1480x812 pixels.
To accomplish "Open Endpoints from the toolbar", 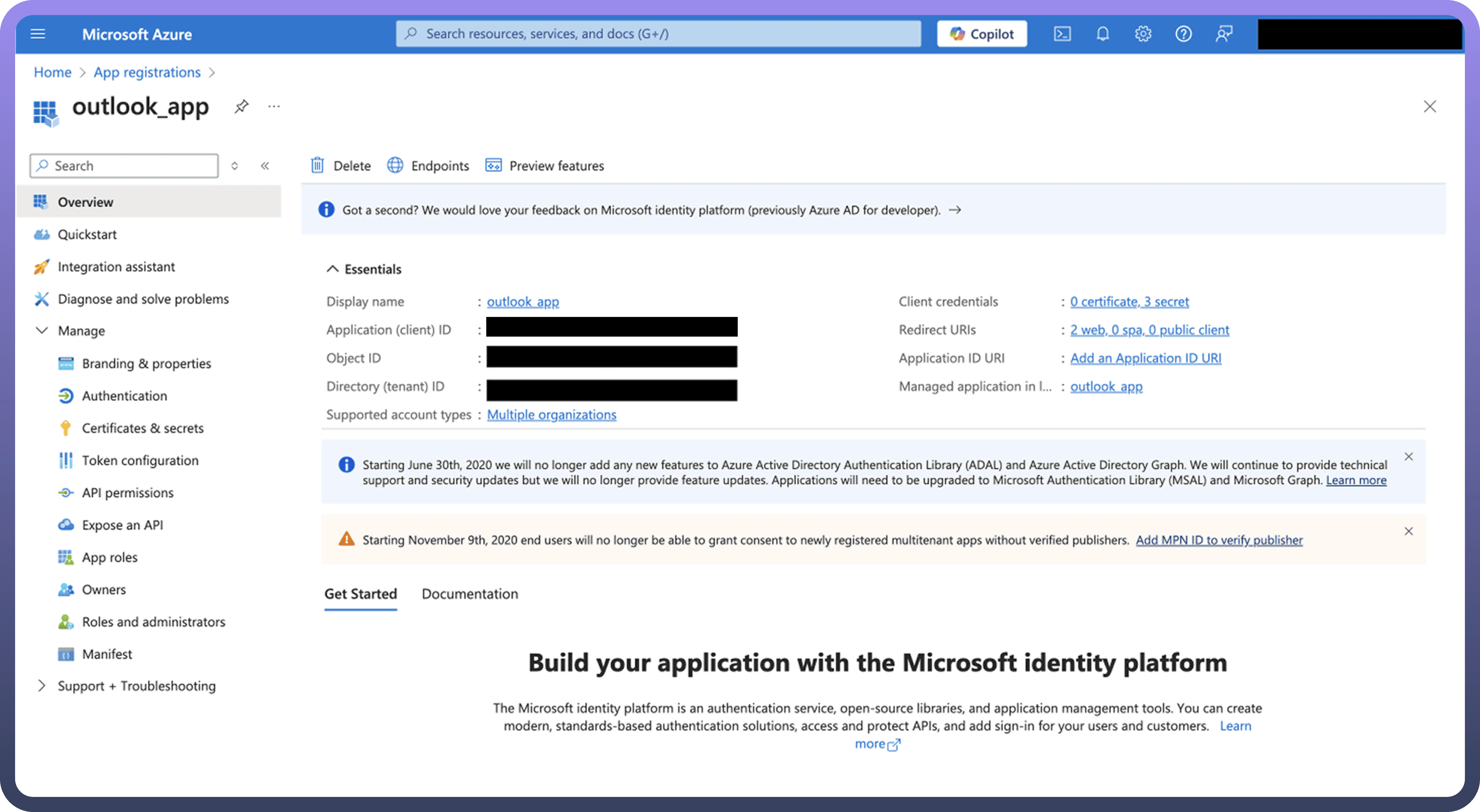I will (x=428, y=165).
